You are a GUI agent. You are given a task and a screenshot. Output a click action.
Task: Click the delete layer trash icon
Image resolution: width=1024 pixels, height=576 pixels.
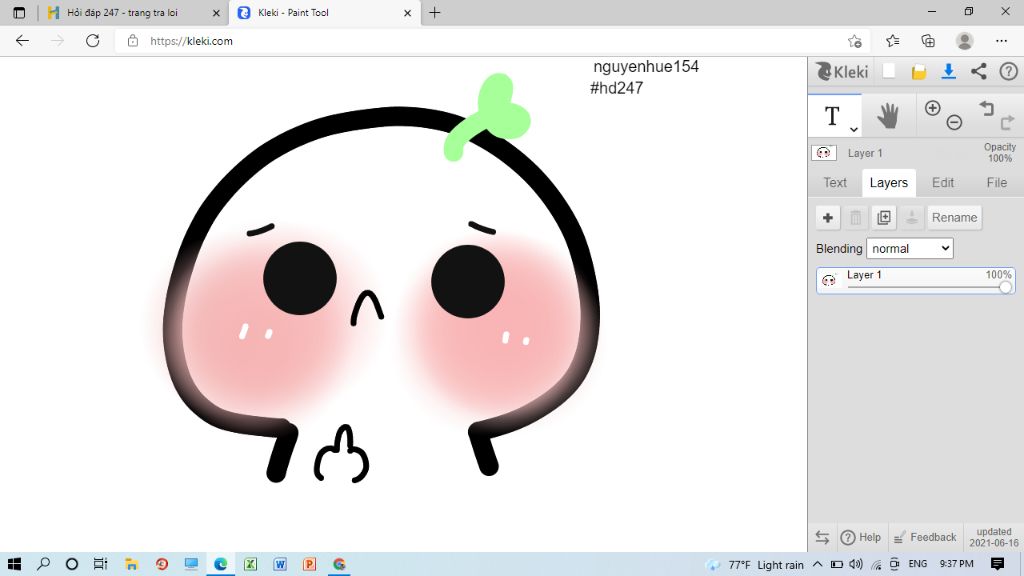pos(856,217)
